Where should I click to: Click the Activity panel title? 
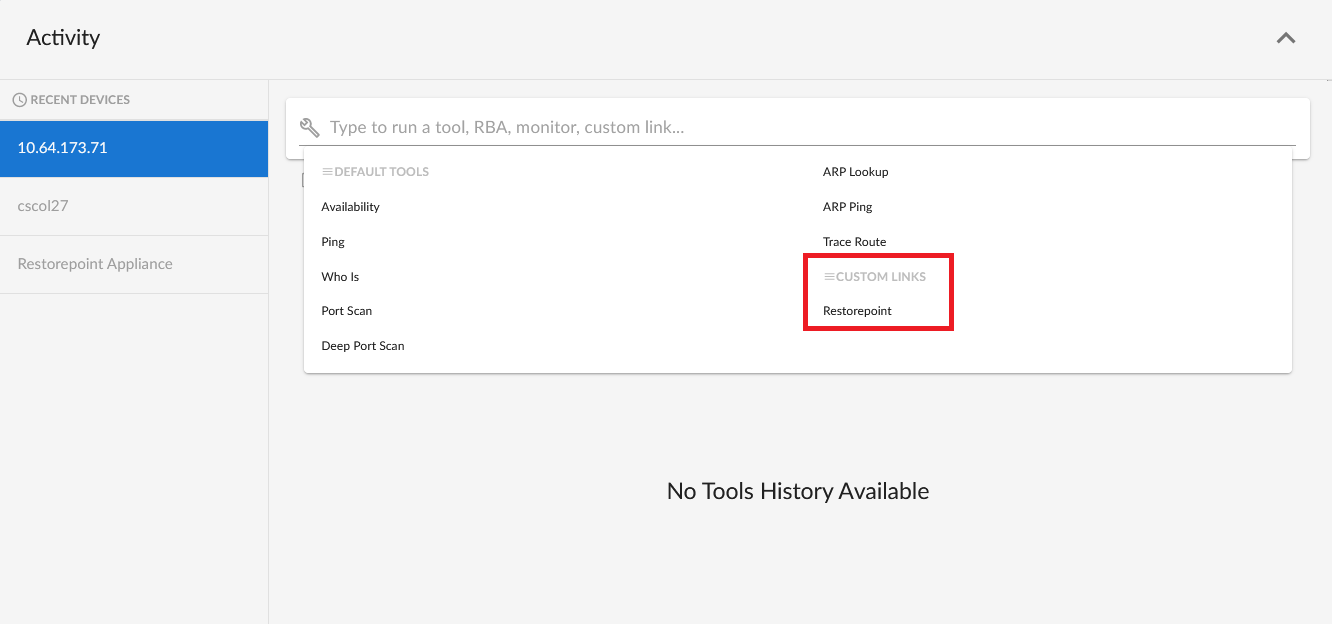pyautogui.click(x=63, y=38)
